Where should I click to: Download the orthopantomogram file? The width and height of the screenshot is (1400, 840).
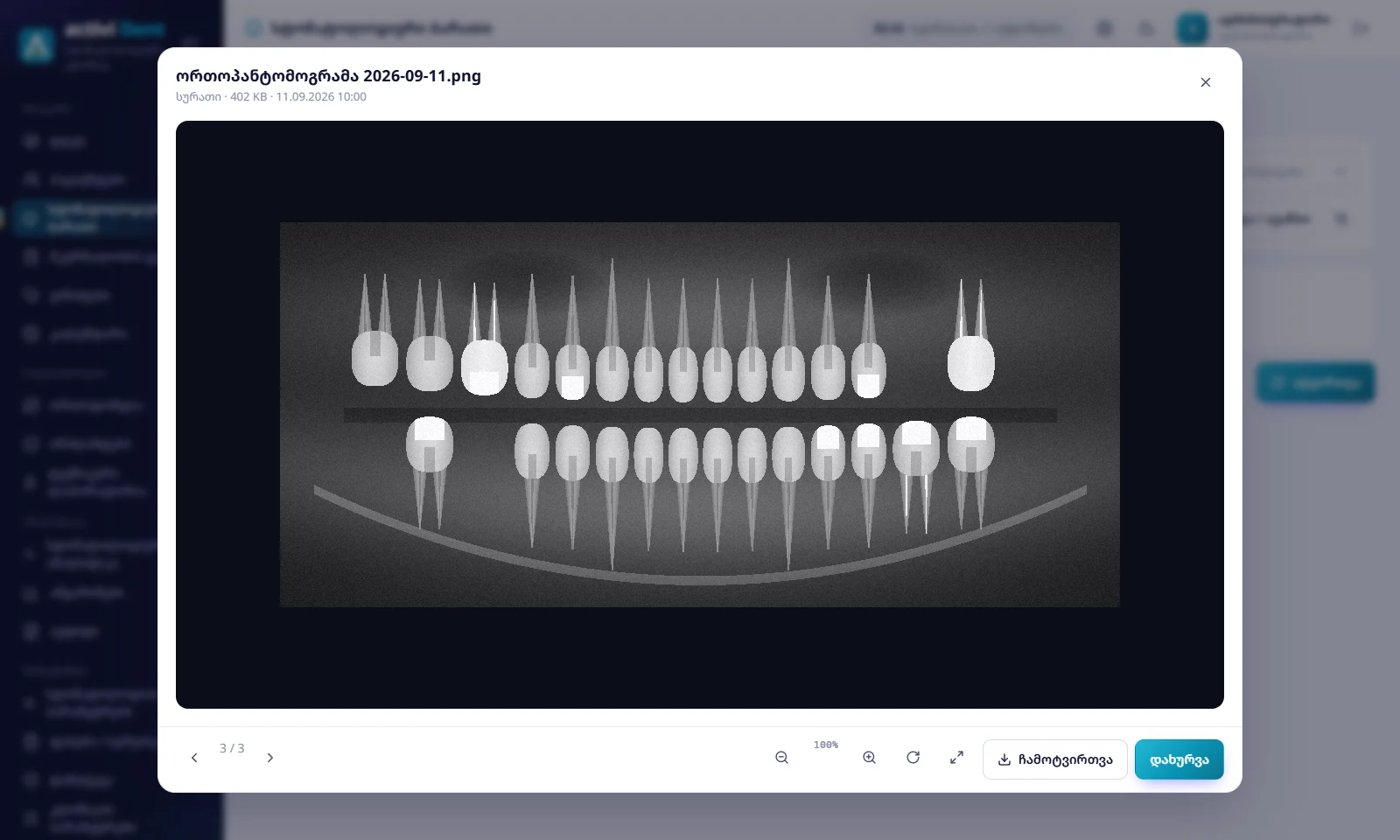point(1055,759)
